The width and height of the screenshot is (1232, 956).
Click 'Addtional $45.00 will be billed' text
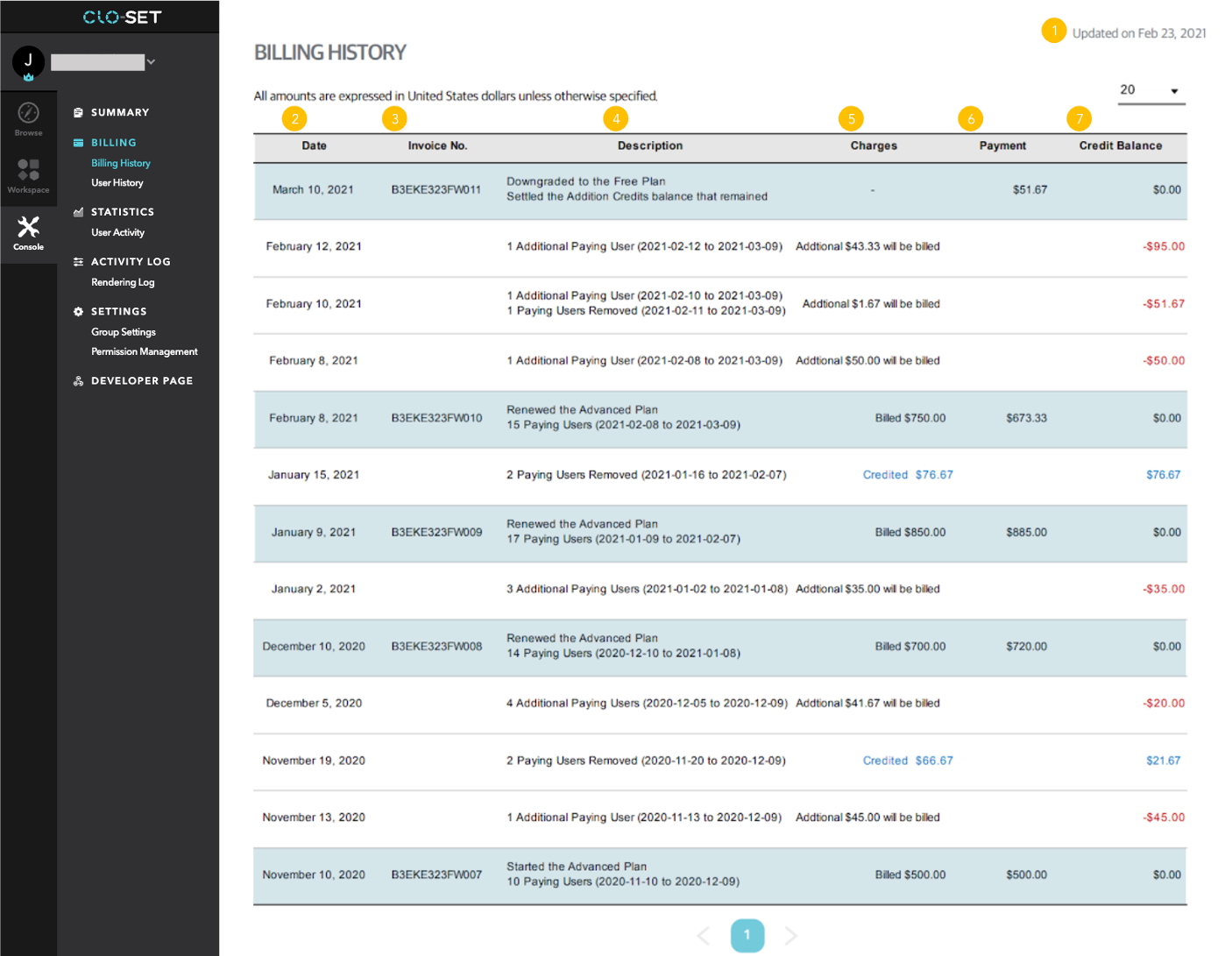(867, 818)
